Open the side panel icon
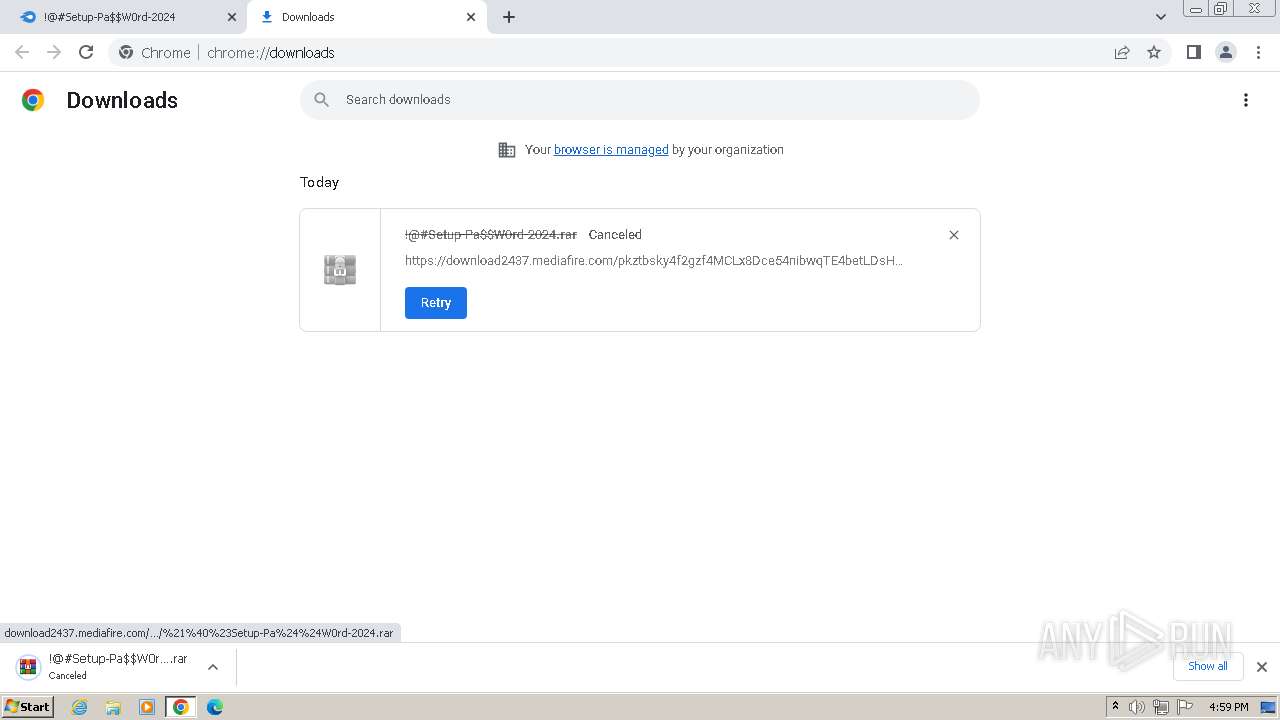Viewport: 1280px width, 720px height. (x=1193, y=52)
